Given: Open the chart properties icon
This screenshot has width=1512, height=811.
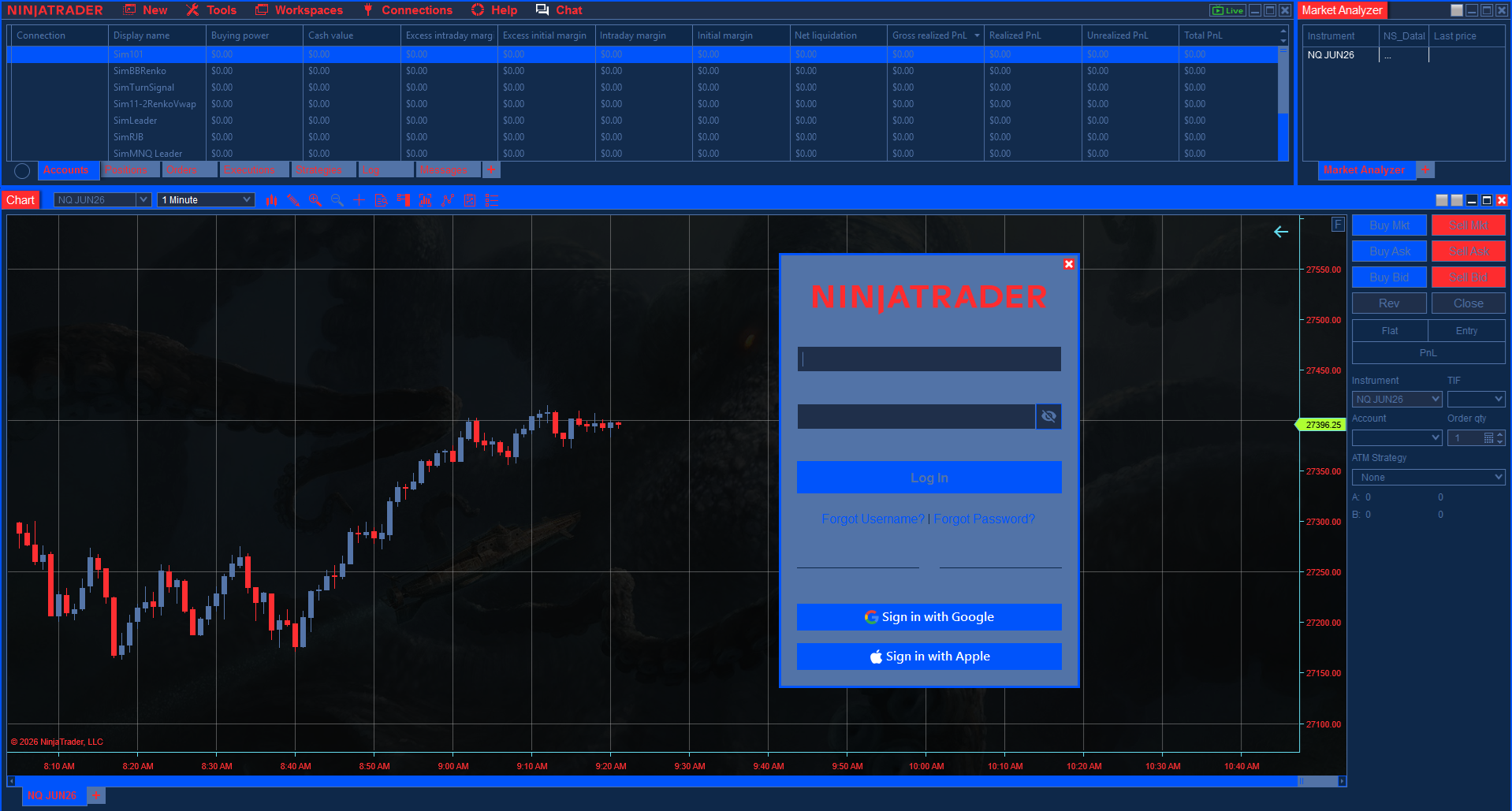Looking at the screenshot, I should click(470, 200).
